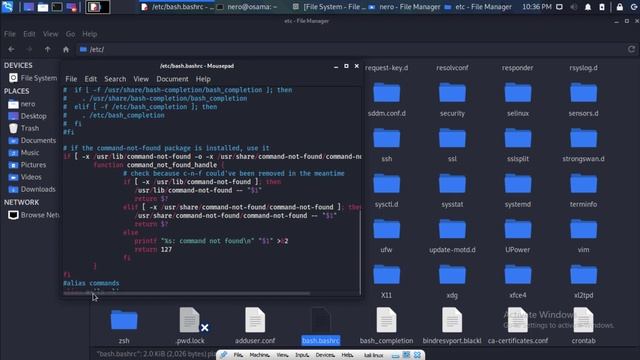Open the Kali applications menu icon
Viewport: 640px width, 360px height.
click(x=7, y=7)
